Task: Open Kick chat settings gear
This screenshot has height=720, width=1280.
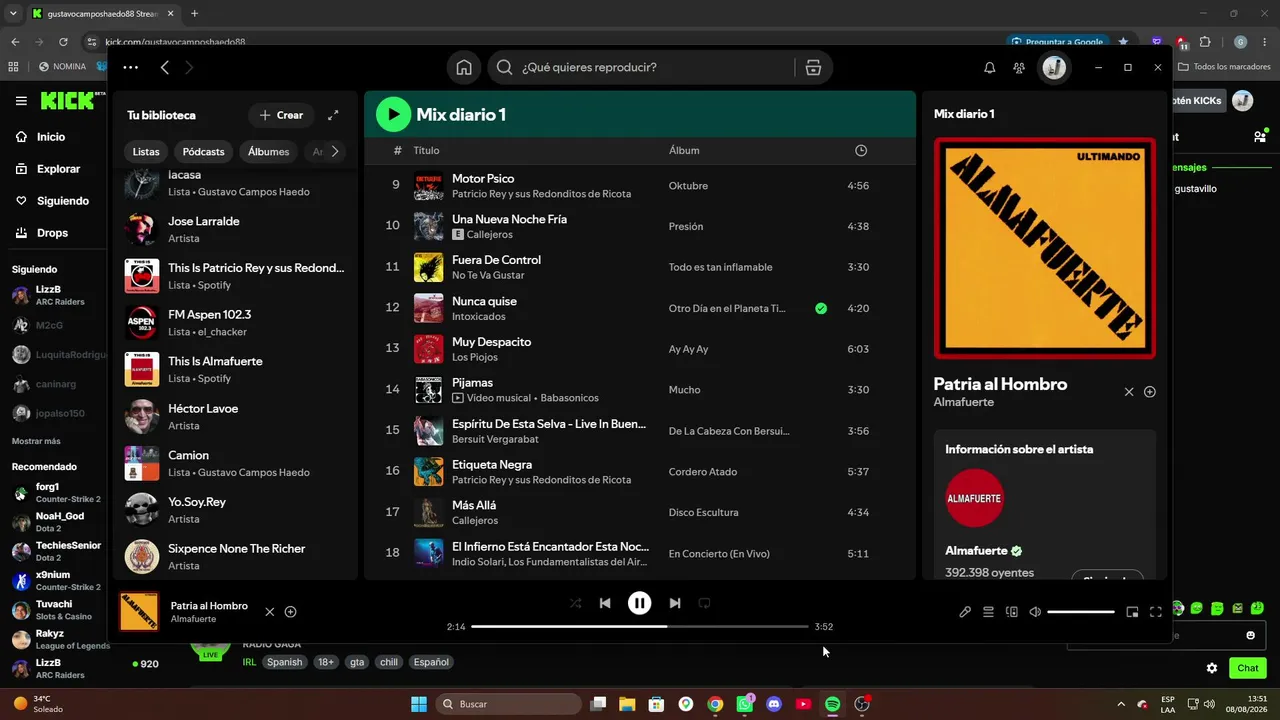Action: (1212, 668)
